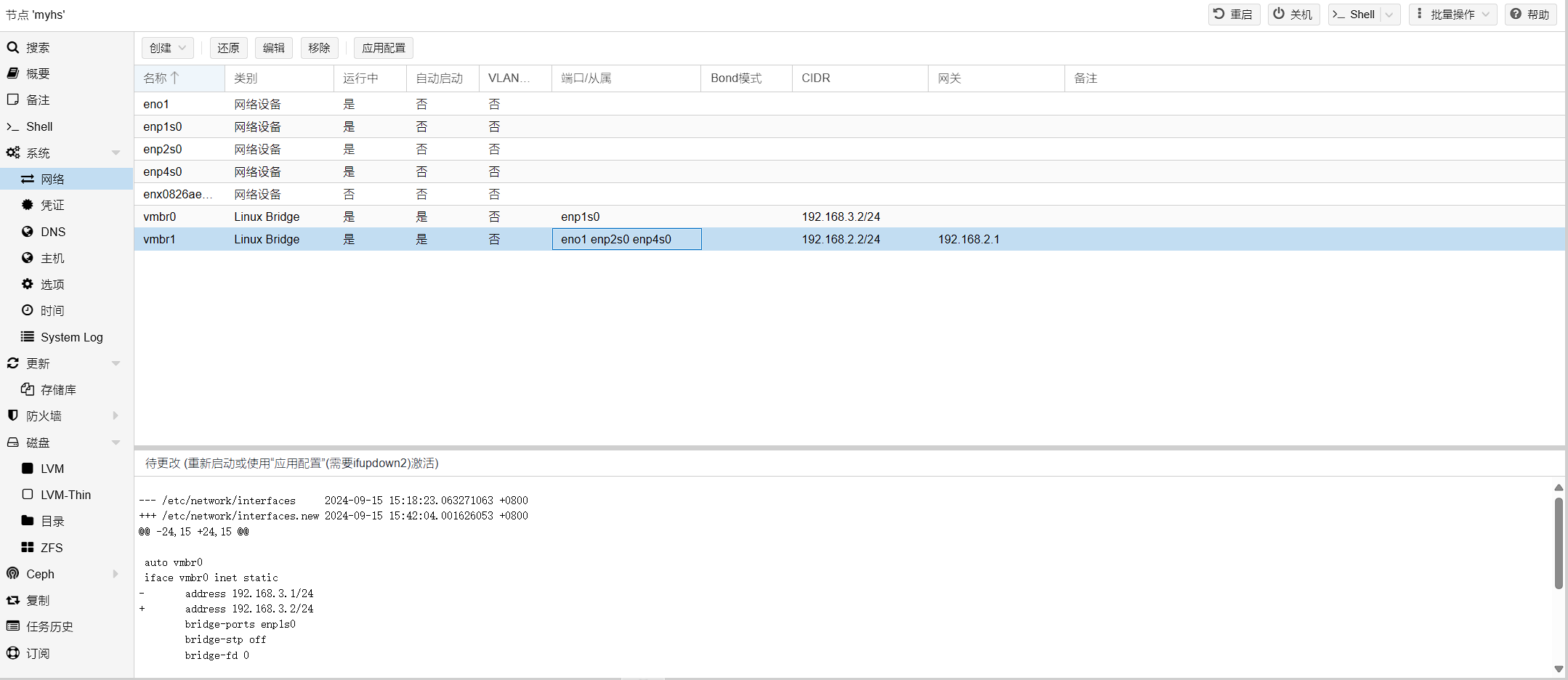This screenshot has width=1568, height=680.
Task: Click the 目录 folder icon
Action: click(28, 521)
